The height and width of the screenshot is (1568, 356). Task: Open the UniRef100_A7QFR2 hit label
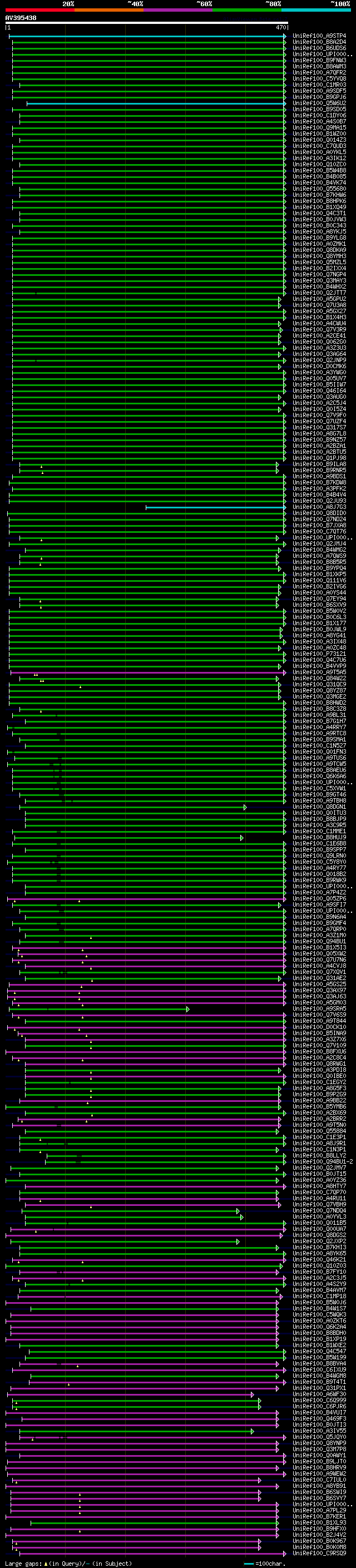click(319, 72)
